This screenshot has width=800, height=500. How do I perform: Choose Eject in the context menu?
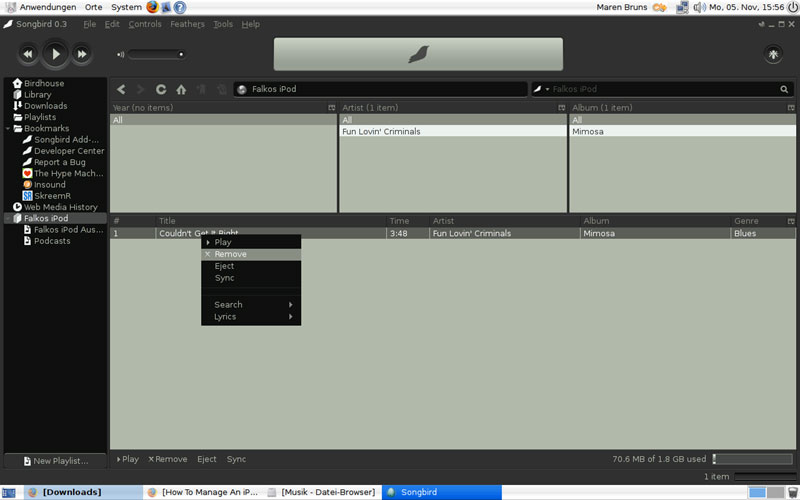[251, 266]
